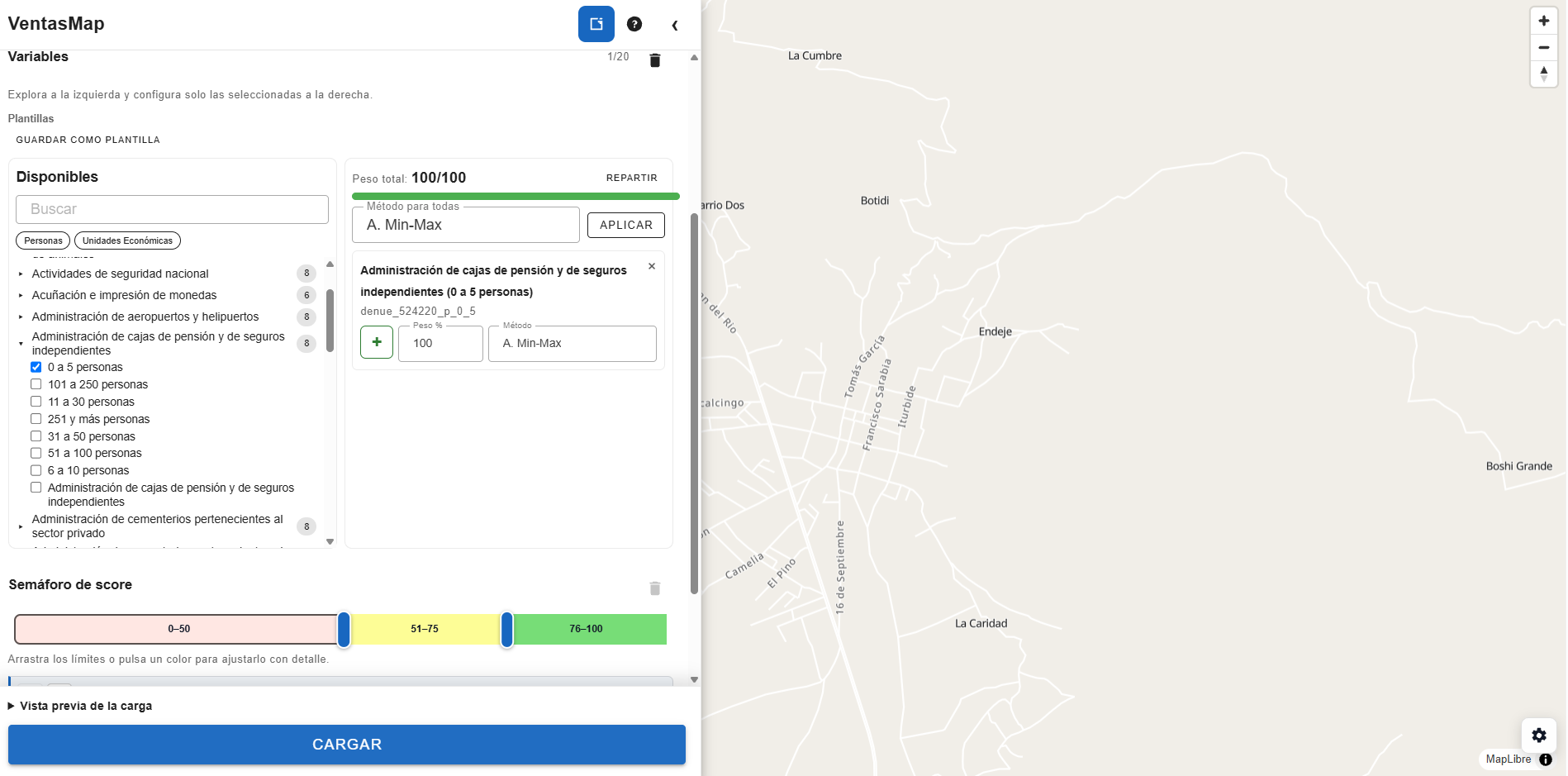1568x776 pixels.
Task: Zoom out on the map
Action: pyautogui.click(x=1543, y=47)
